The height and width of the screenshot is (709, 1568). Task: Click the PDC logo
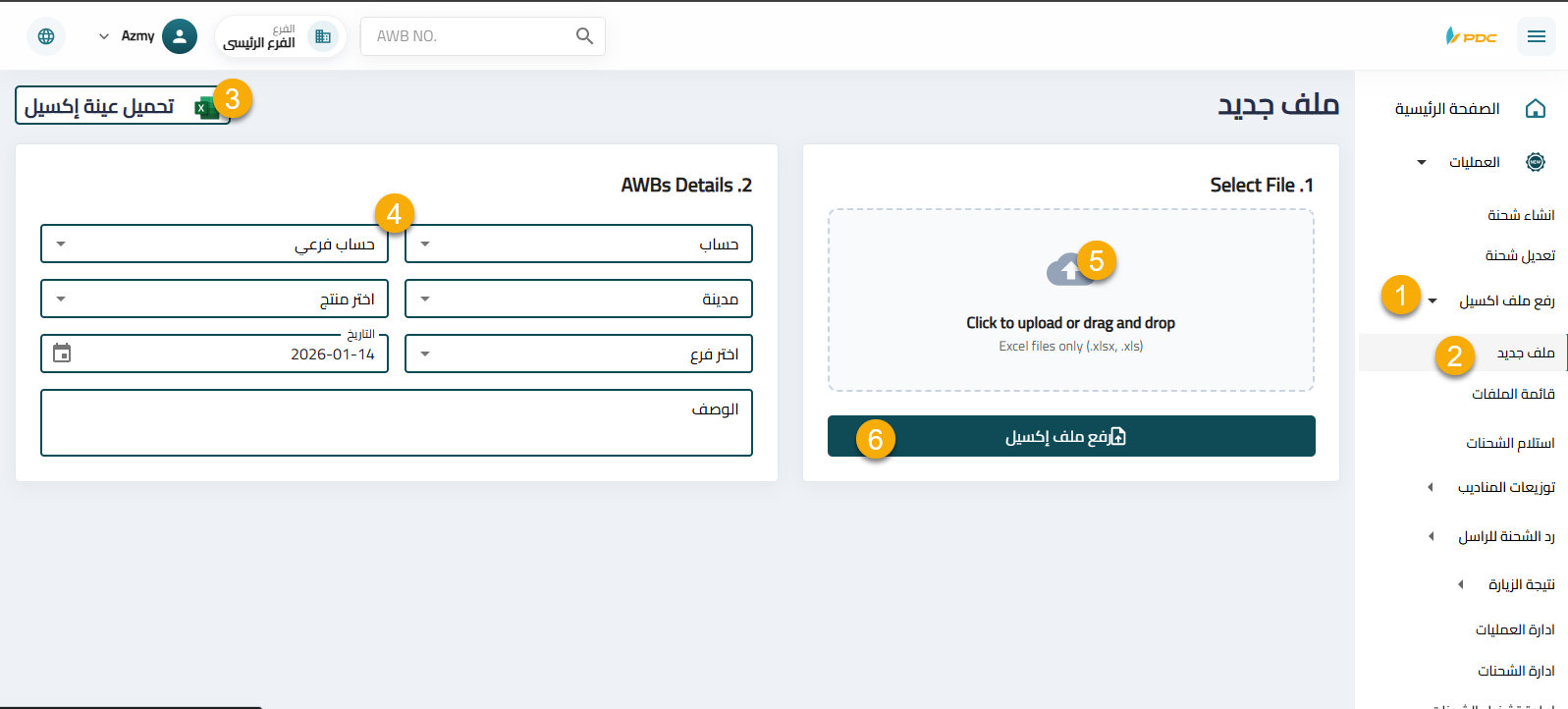(x=1471, y=36)
